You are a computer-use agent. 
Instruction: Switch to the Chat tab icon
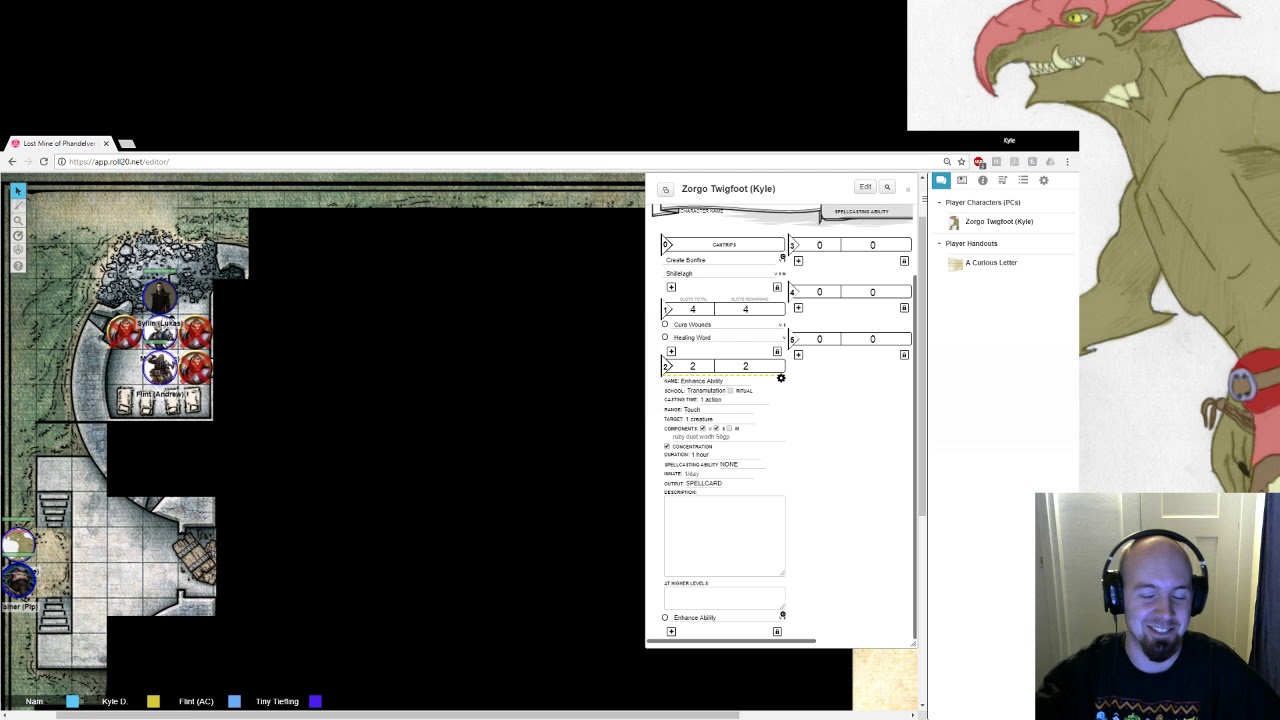[x=941, y=180]
